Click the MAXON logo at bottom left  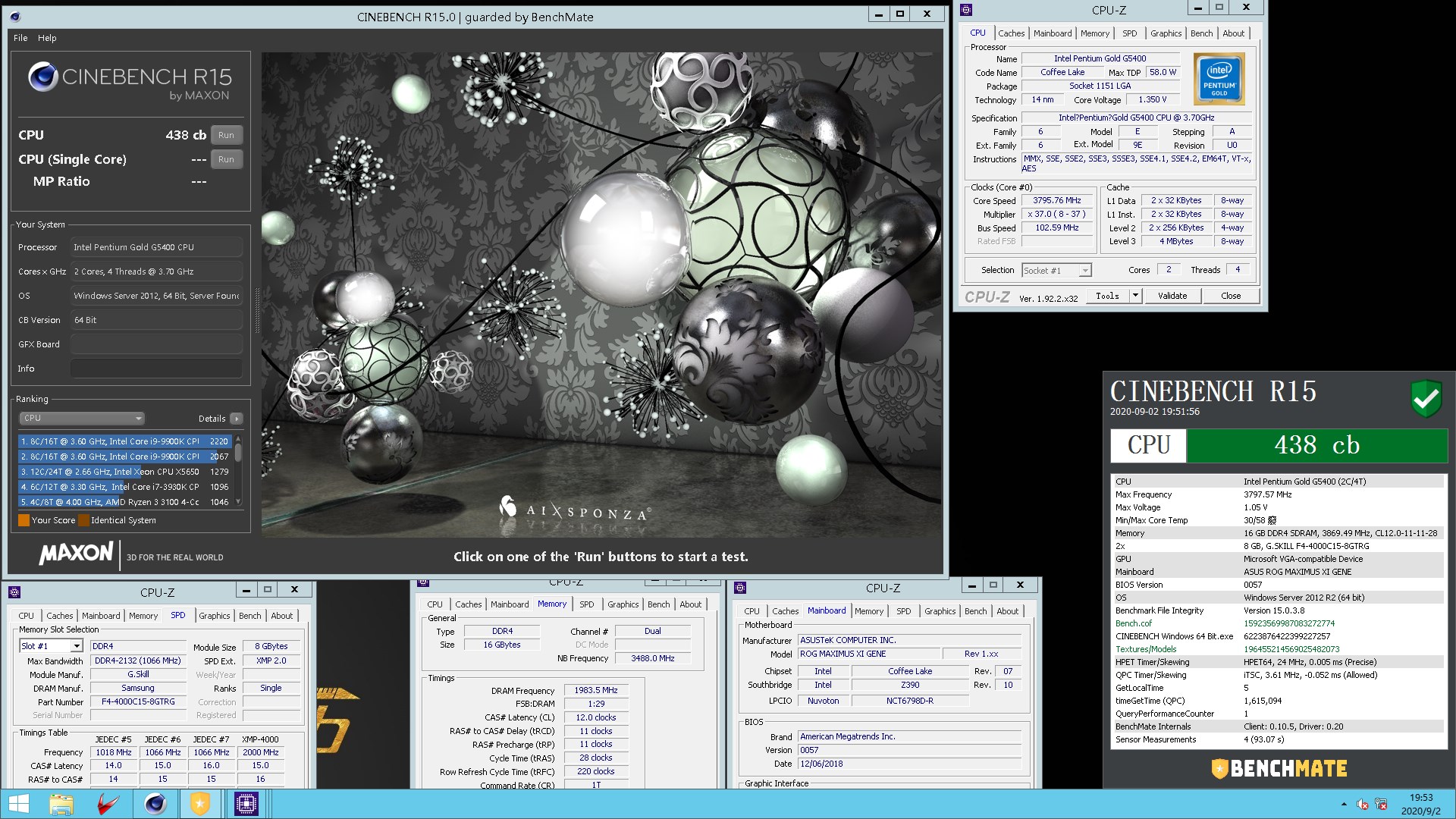click(76, 554)
